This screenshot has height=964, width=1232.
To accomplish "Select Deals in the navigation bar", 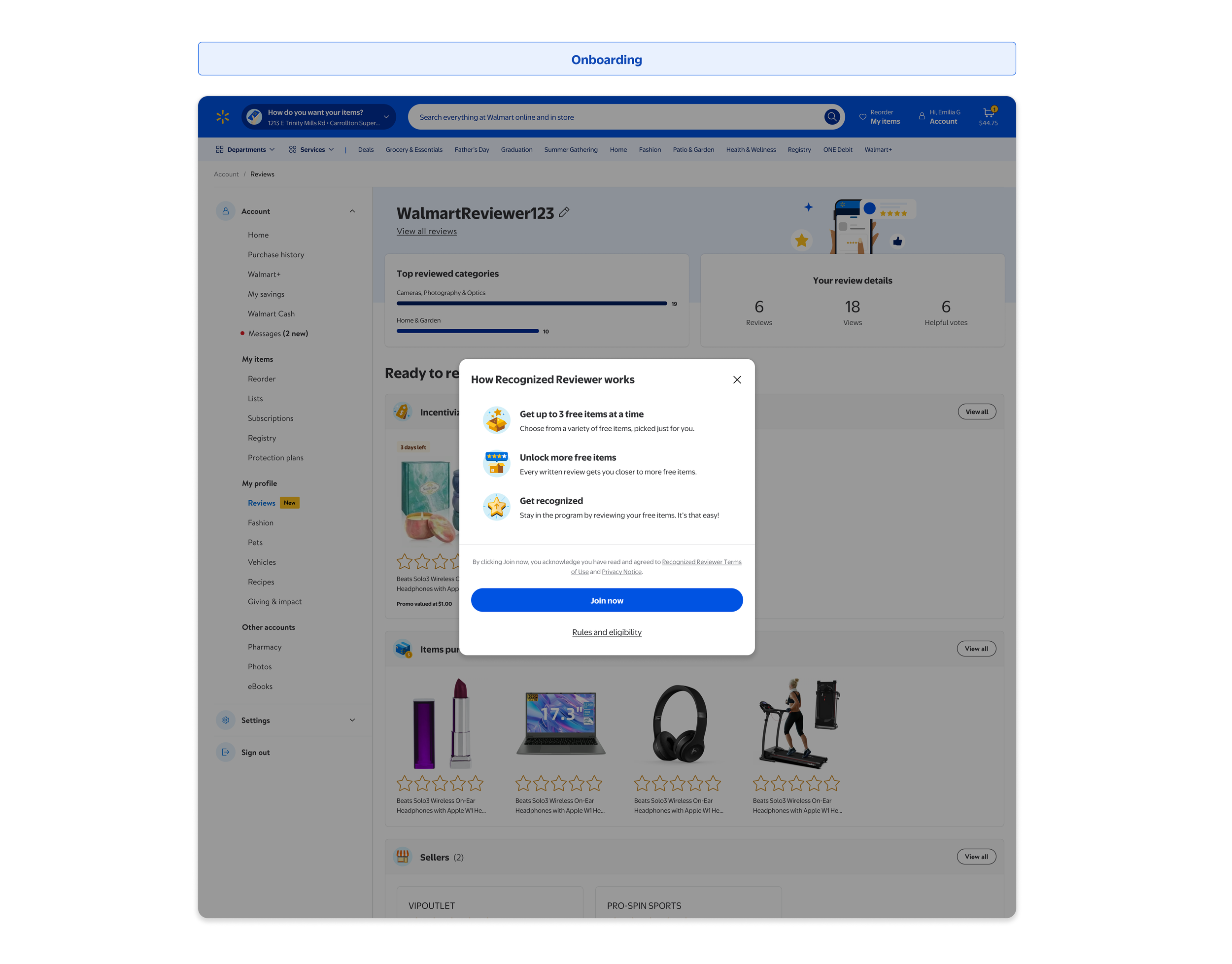I will [366, 149].
